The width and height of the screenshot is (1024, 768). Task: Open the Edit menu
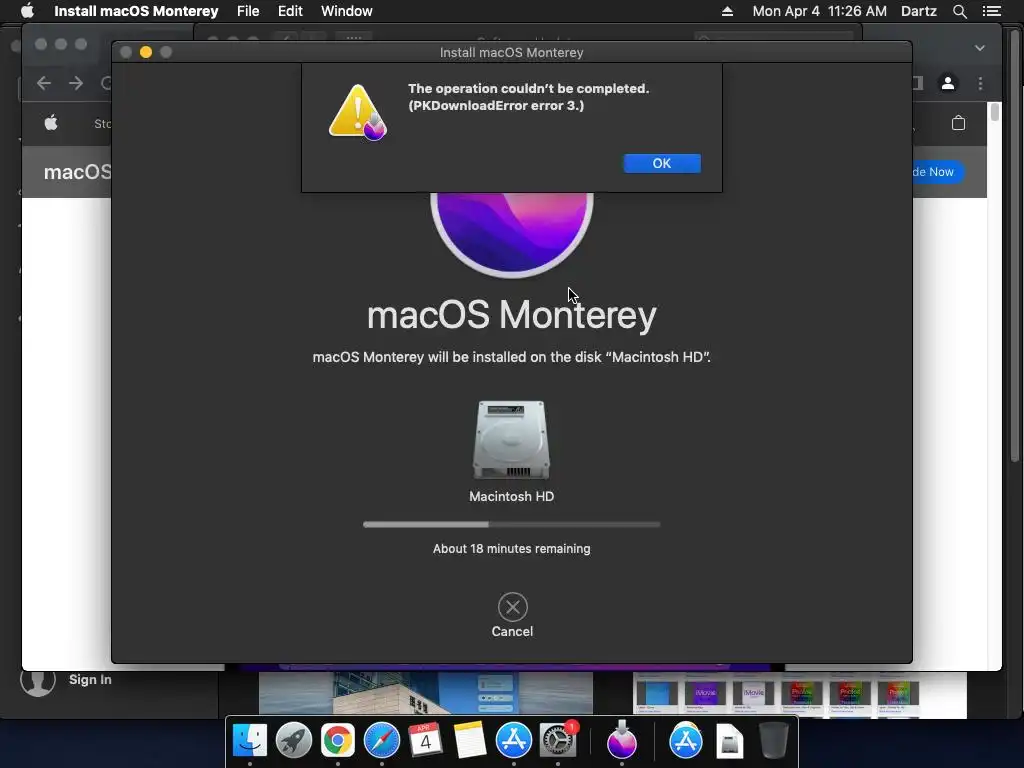(x=290, y=11)
